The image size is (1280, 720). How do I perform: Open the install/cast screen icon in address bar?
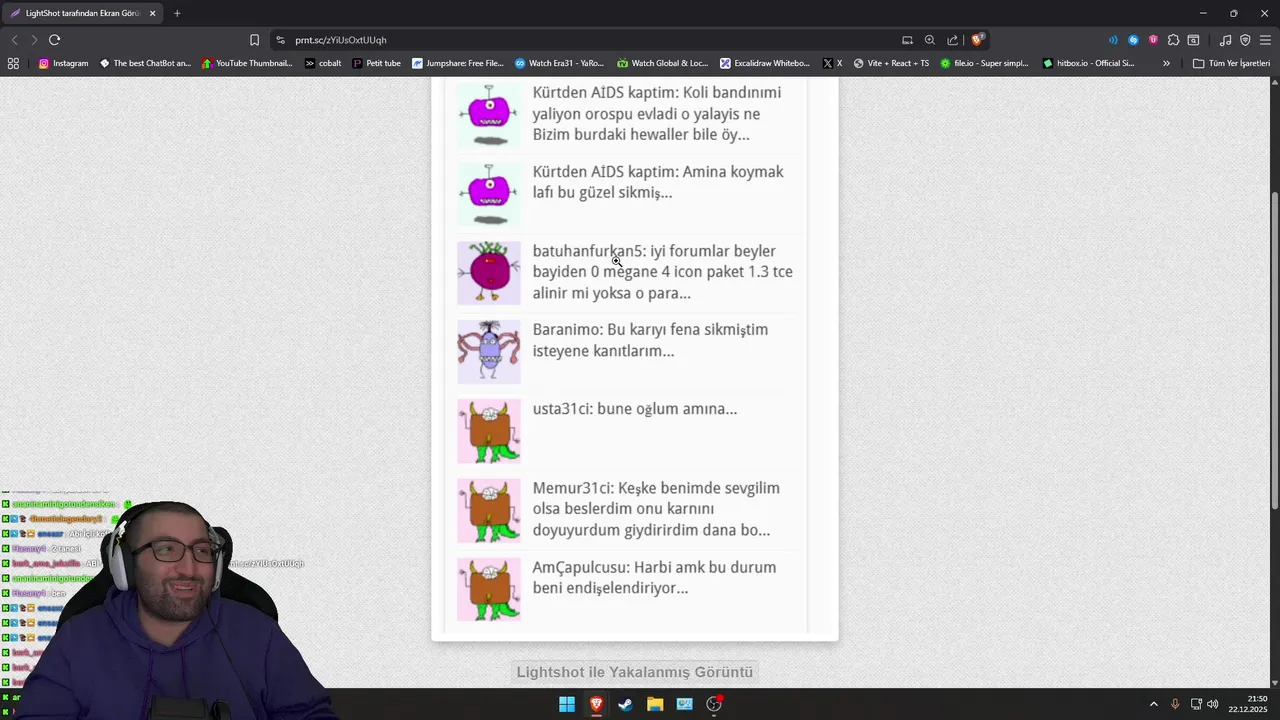(x=907, y=40)
